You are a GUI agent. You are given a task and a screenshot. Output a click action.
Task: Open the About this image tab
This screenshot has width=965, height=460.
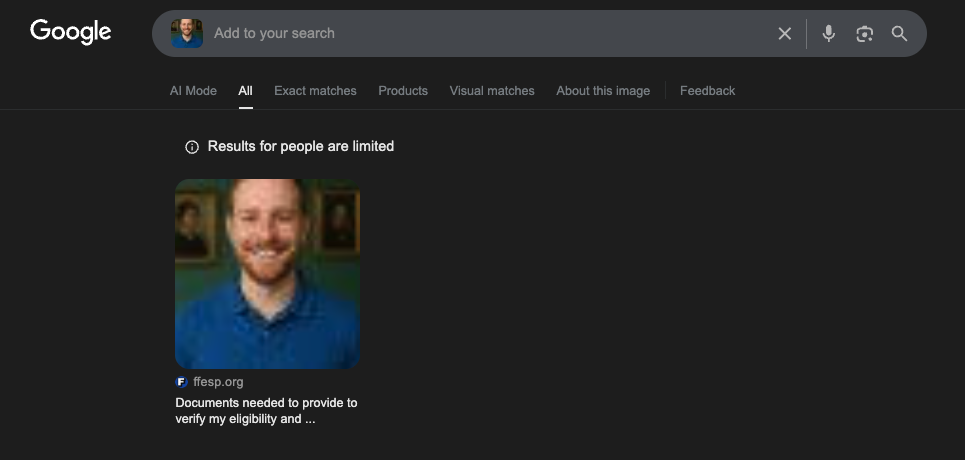coord(603,91)
